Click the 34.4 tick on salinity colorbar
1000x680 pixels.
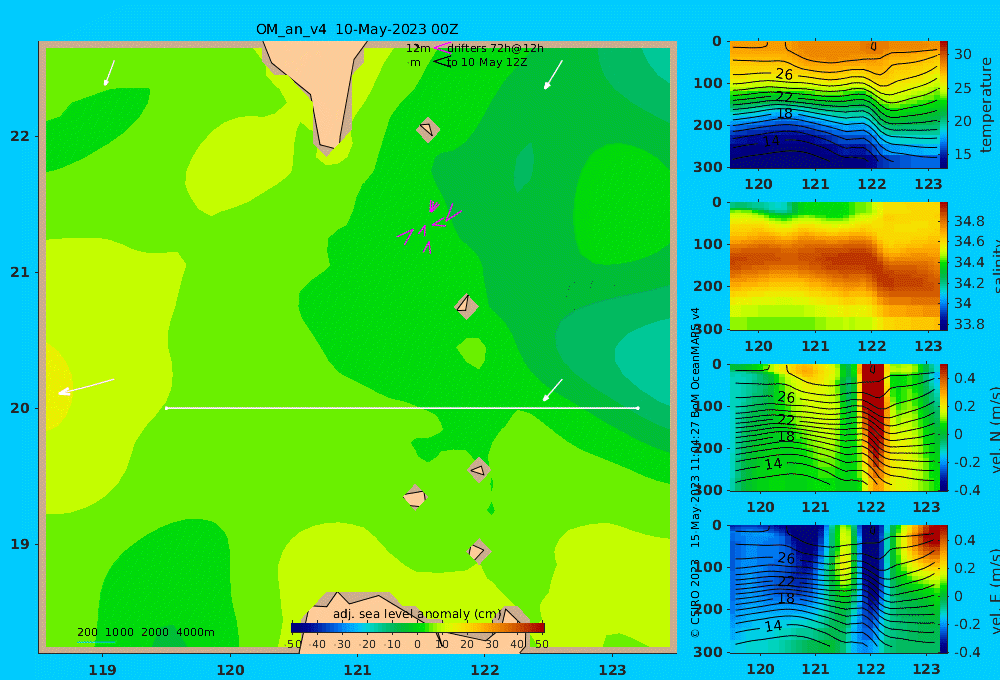tap(969, 262)
